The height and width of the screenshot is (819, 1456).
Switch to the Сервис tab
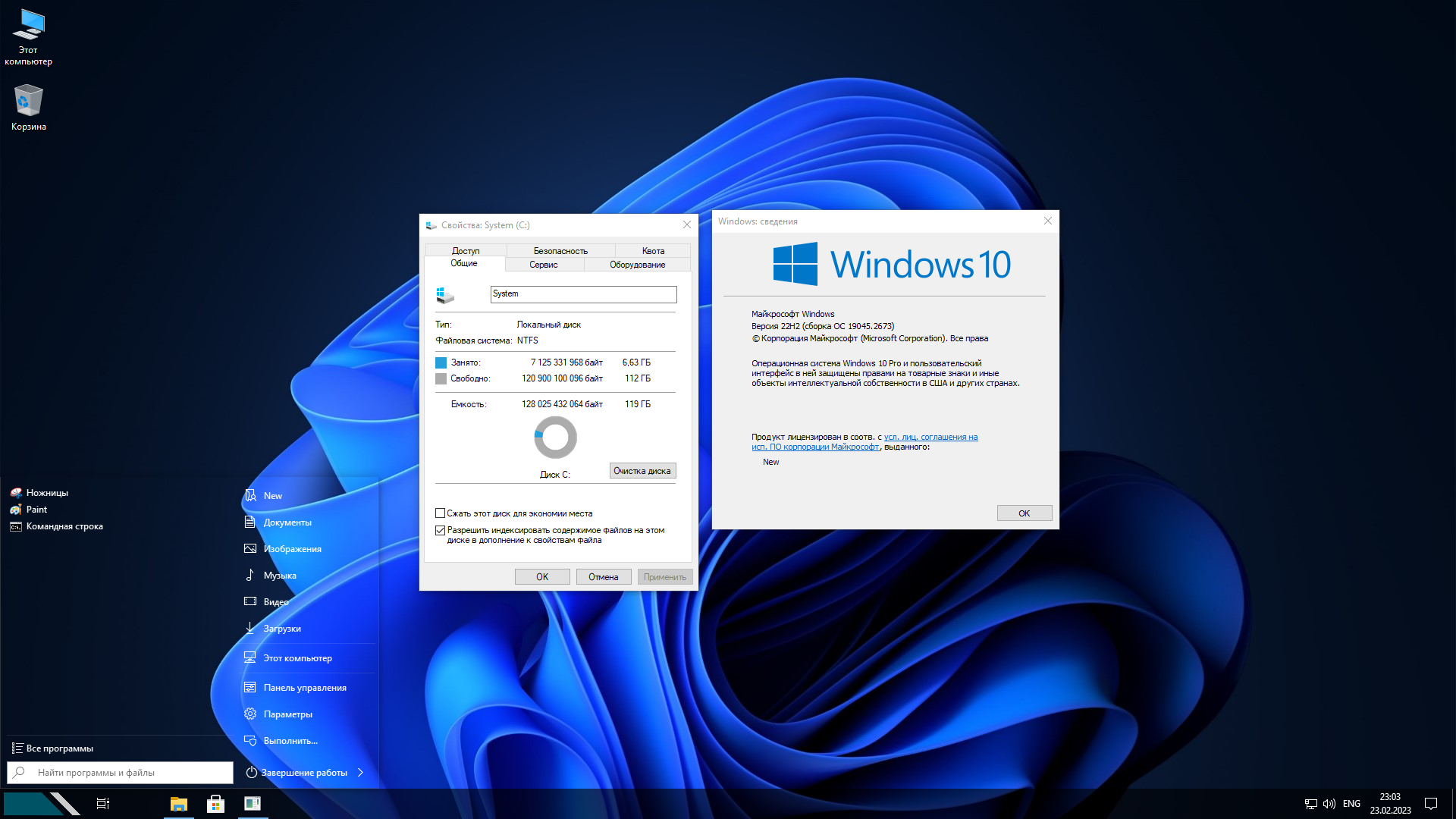point(543,265)
